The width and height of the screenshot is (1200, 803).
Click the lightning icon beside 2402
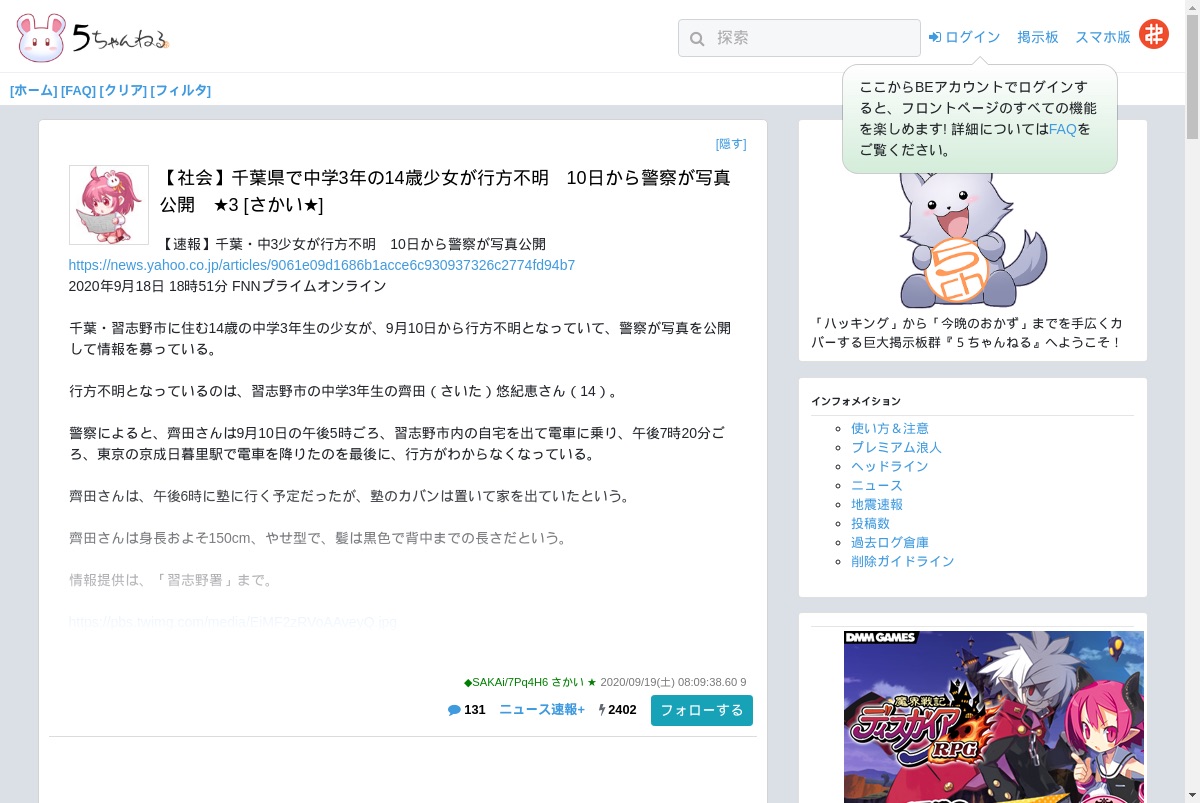click(x=602, y=710)
